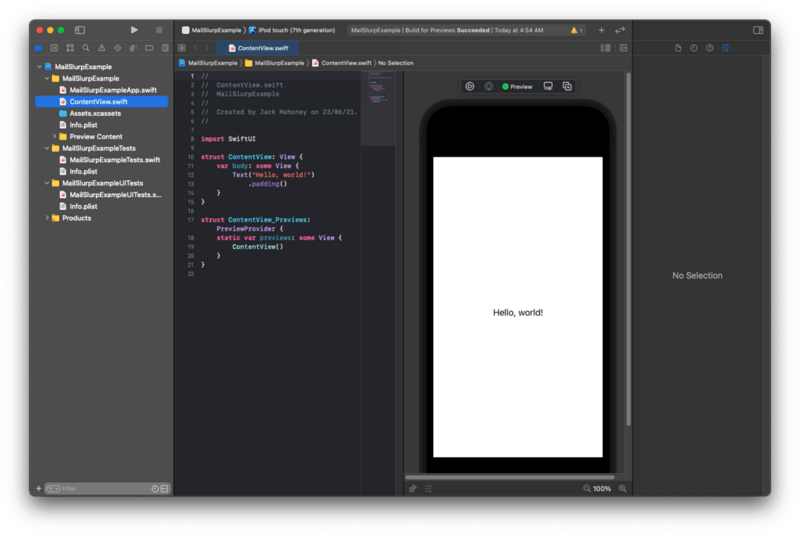Viewport: 800px width, 535px height.
Task: Open the editor options minimap menu
Action: point(606,48)
